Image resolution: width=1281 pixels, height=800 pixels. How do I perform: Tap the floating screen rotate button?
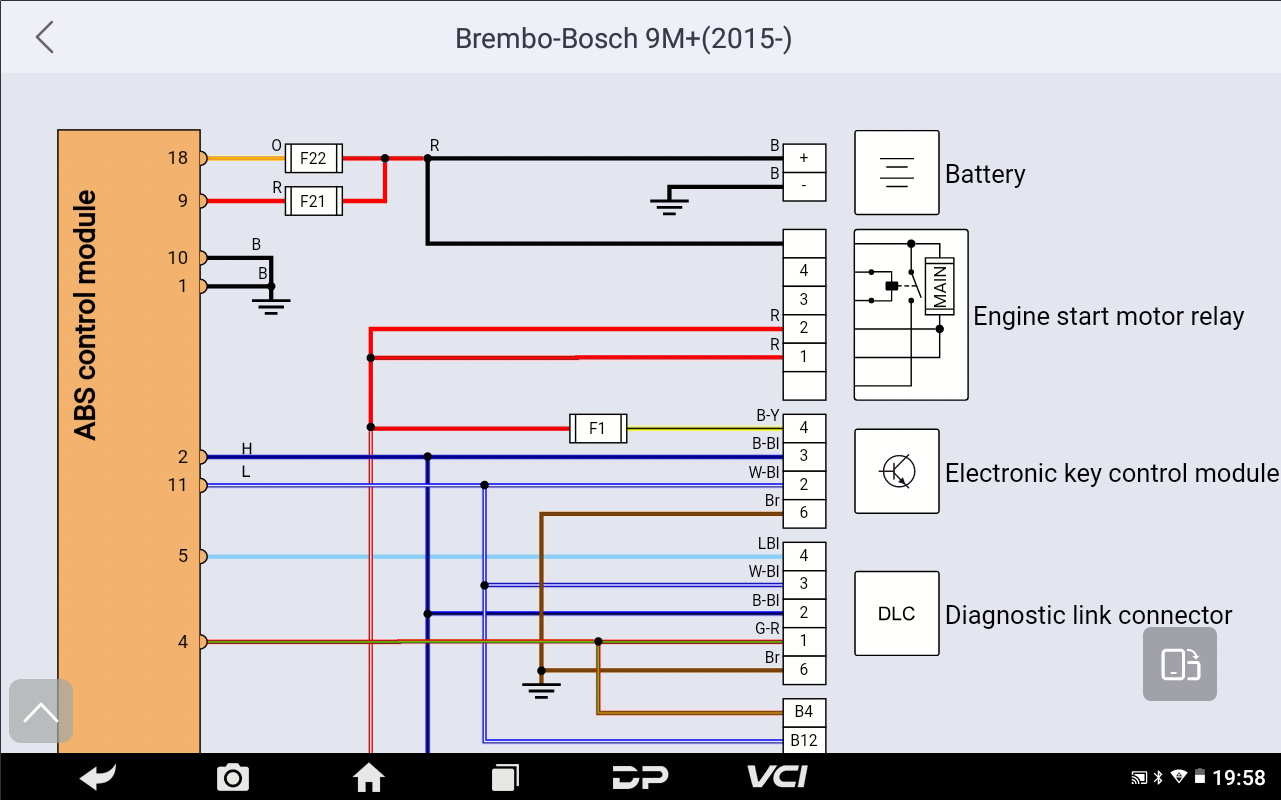pyautogui.click(x=1180, y=664)
